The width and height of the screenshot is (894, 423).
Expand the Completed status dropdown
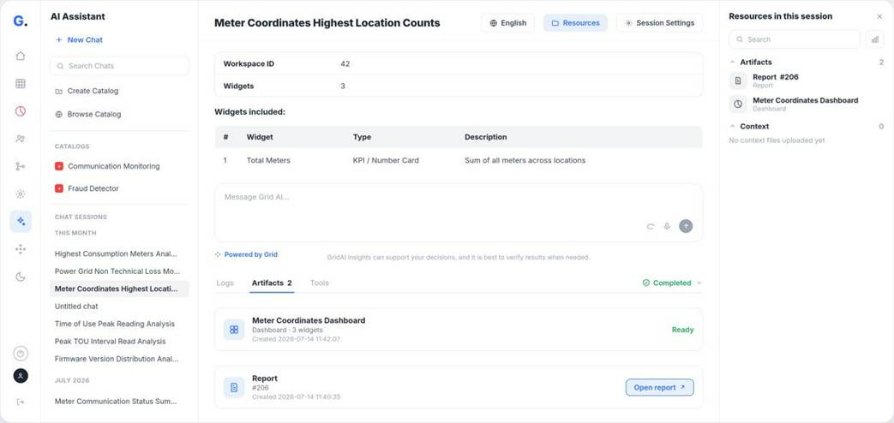click(x=672, y=283)
